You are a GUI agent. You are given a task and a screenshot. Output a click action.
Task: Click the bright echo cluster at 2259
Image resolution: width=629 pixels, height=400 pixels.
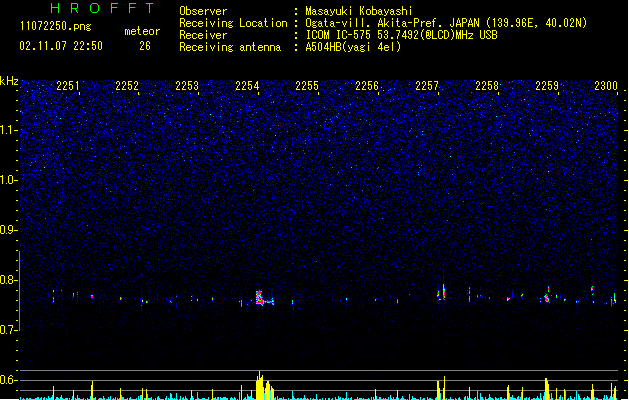(547, 296)
